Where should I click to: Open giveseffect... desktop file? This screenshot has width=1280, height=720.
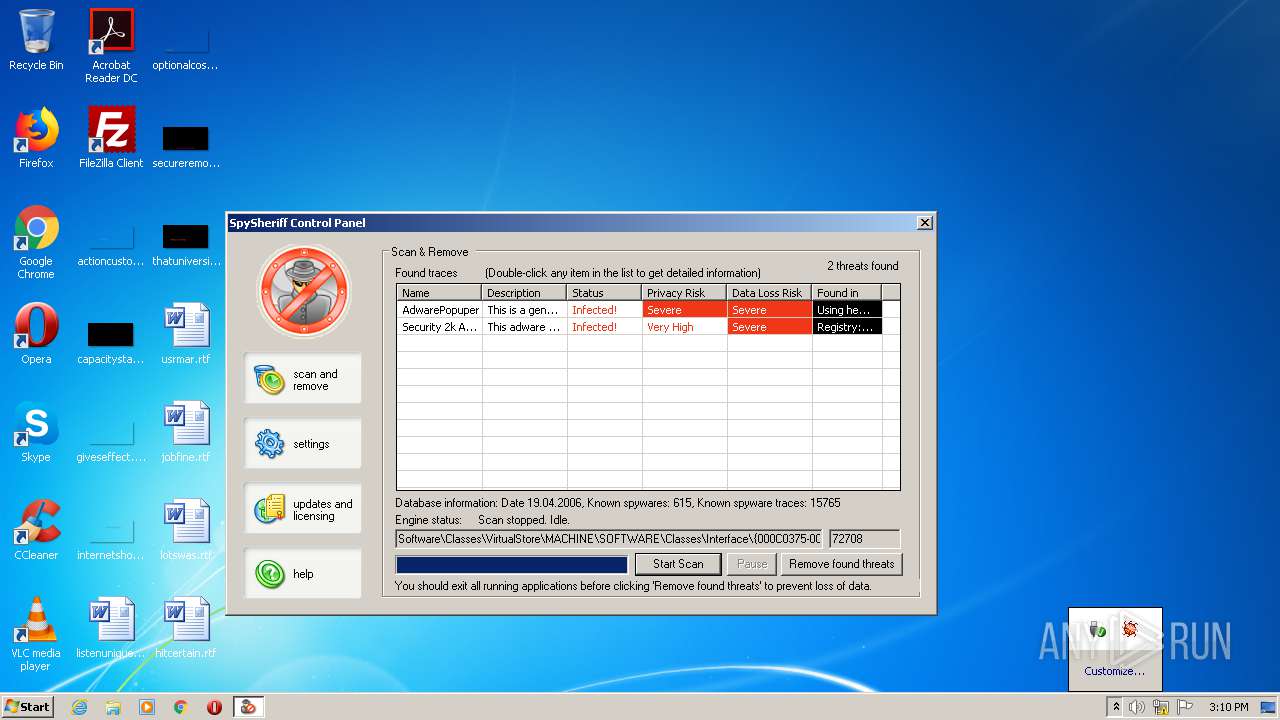(111, 440)
